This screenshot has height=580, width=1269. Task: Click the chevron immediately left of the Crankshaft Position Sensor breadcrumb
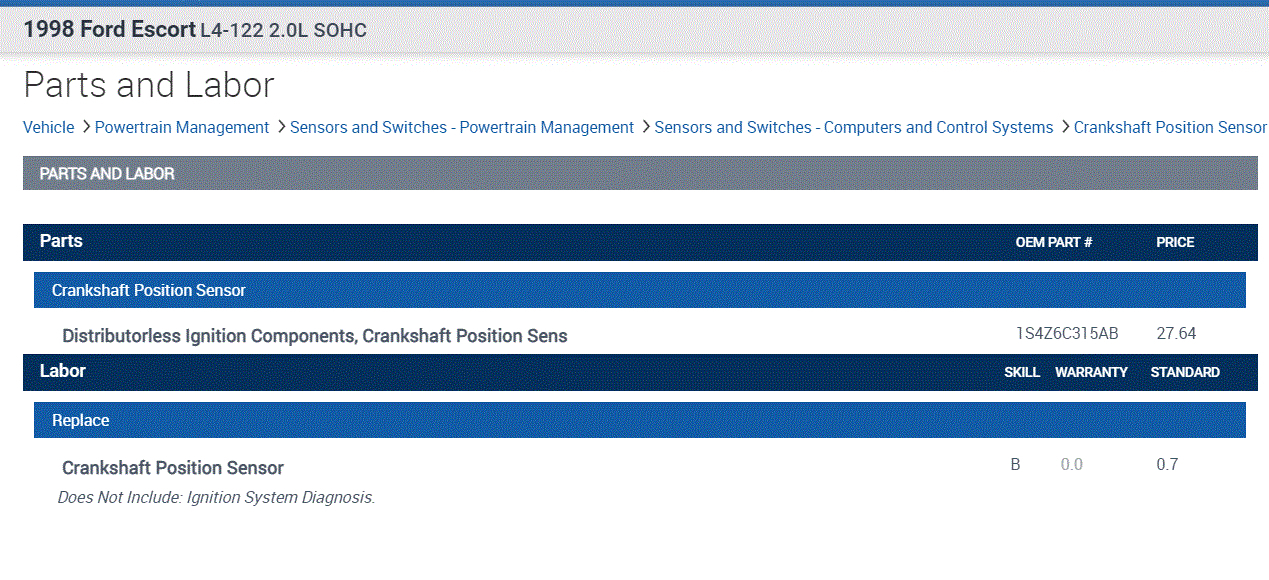[x=1065, y=127]
